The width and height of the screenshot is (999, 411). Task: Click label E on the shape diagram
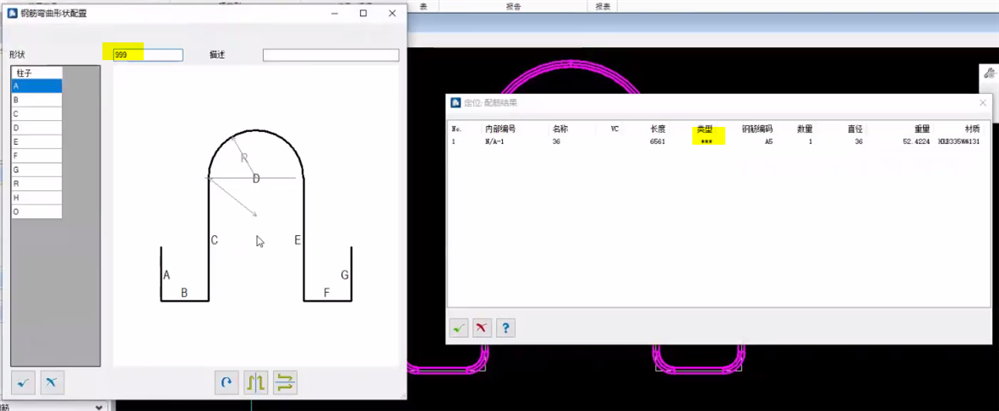(297, 240)
